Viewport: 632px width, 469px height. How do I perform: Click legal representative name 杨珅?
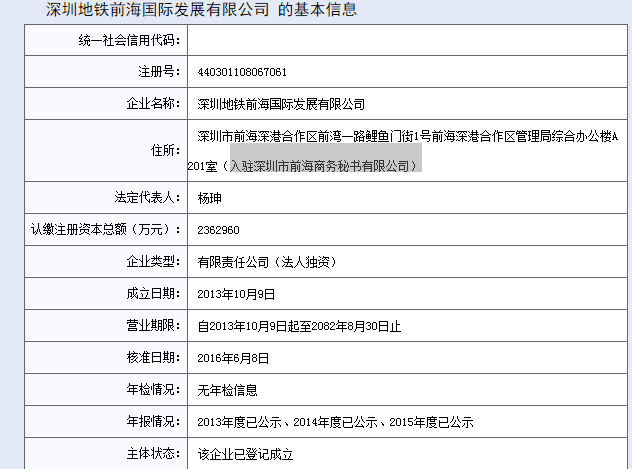[209, 198]
